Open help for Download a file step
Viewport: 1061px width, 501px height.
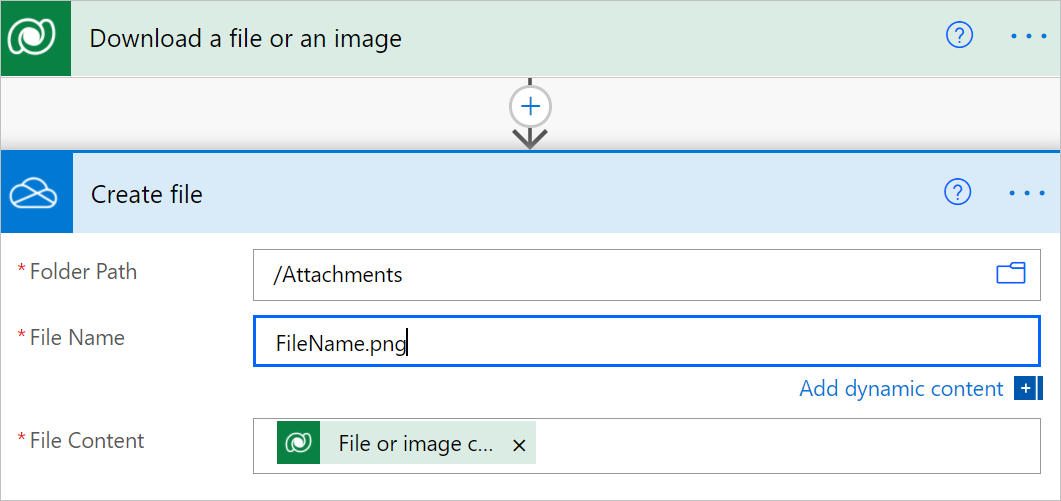pyautogui.click(x=959, y=36)
